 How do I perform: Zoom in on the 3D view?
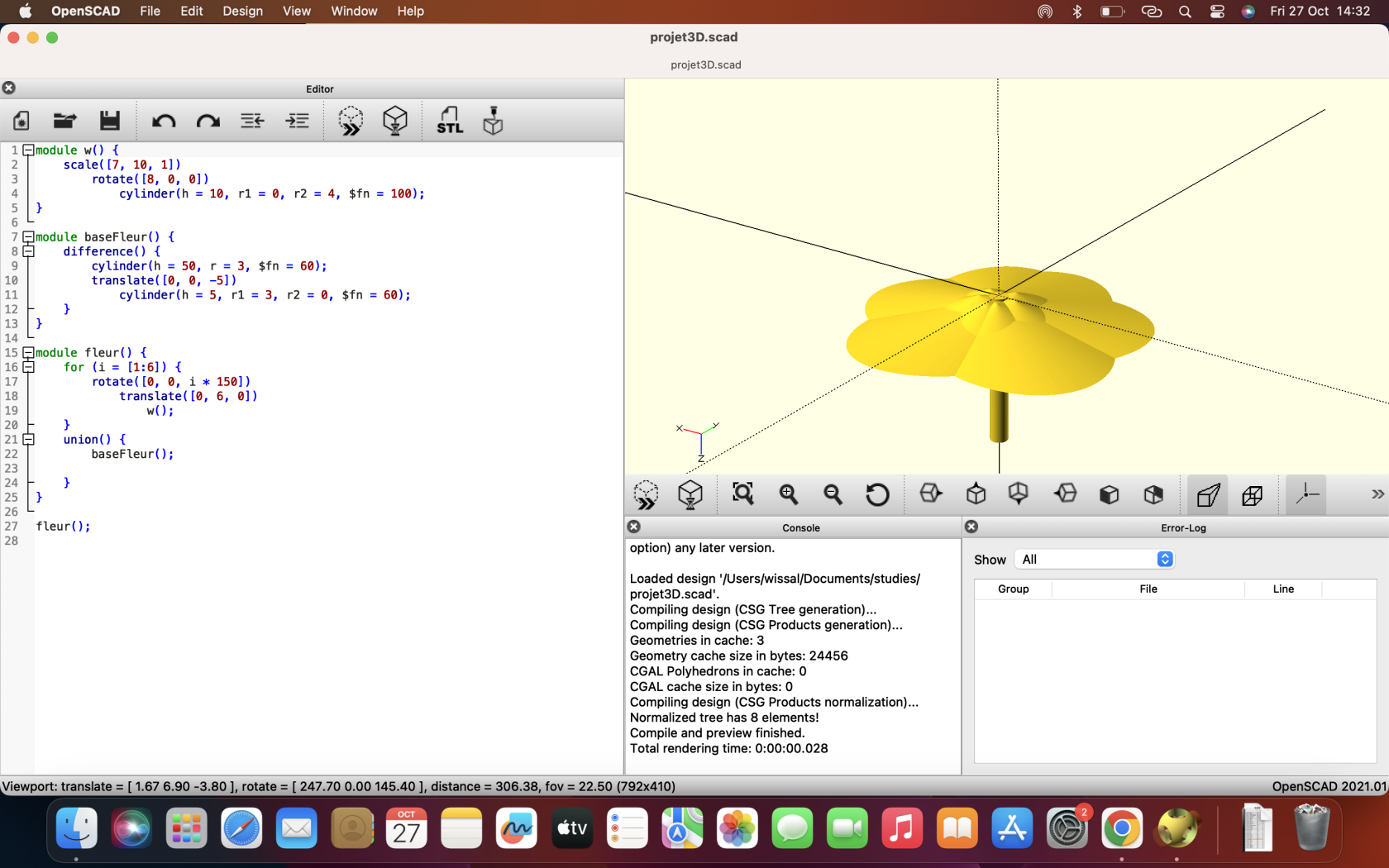coord(789,494)
